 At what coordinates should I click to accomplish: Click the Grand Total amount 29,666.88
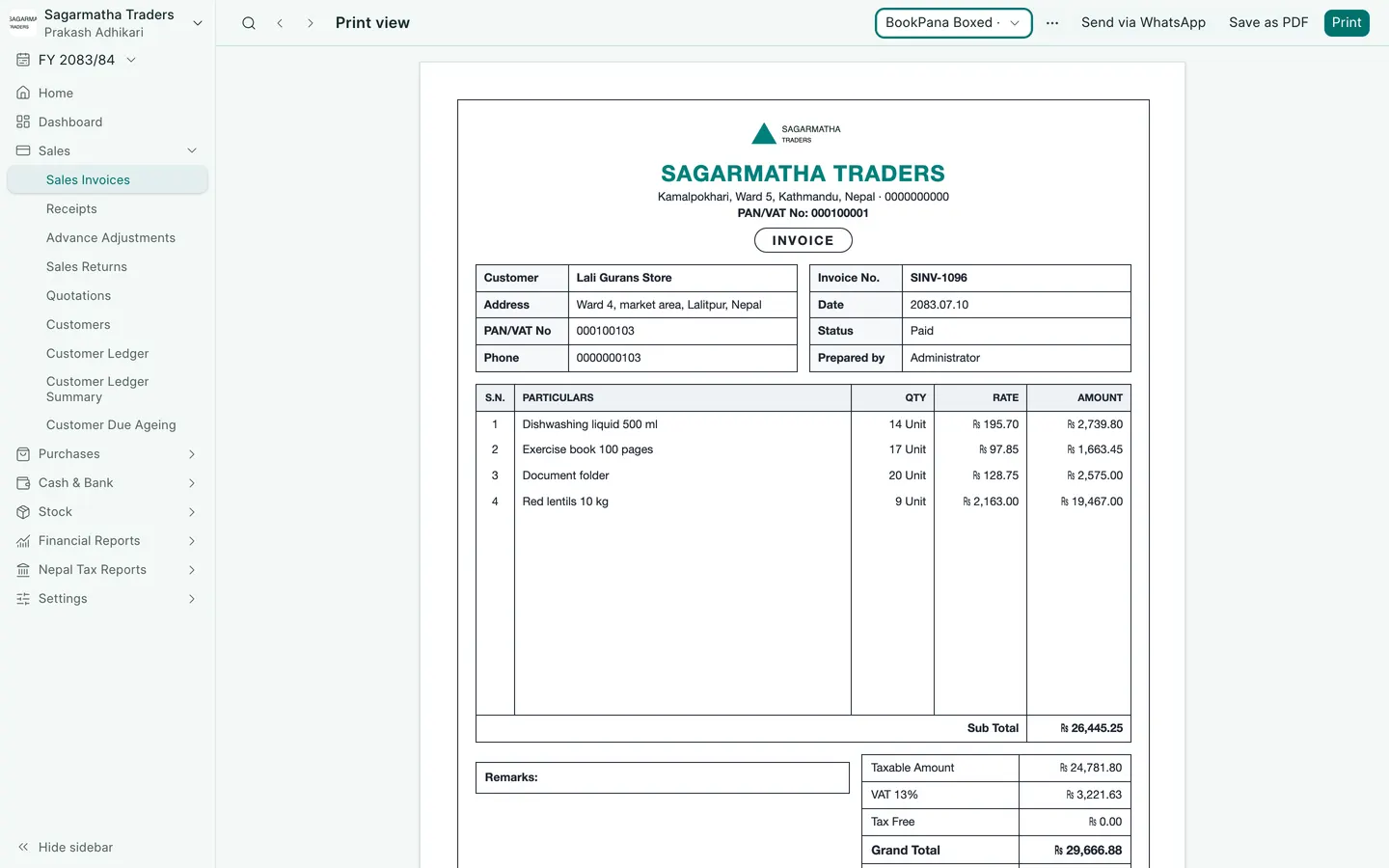point(1088,850)
